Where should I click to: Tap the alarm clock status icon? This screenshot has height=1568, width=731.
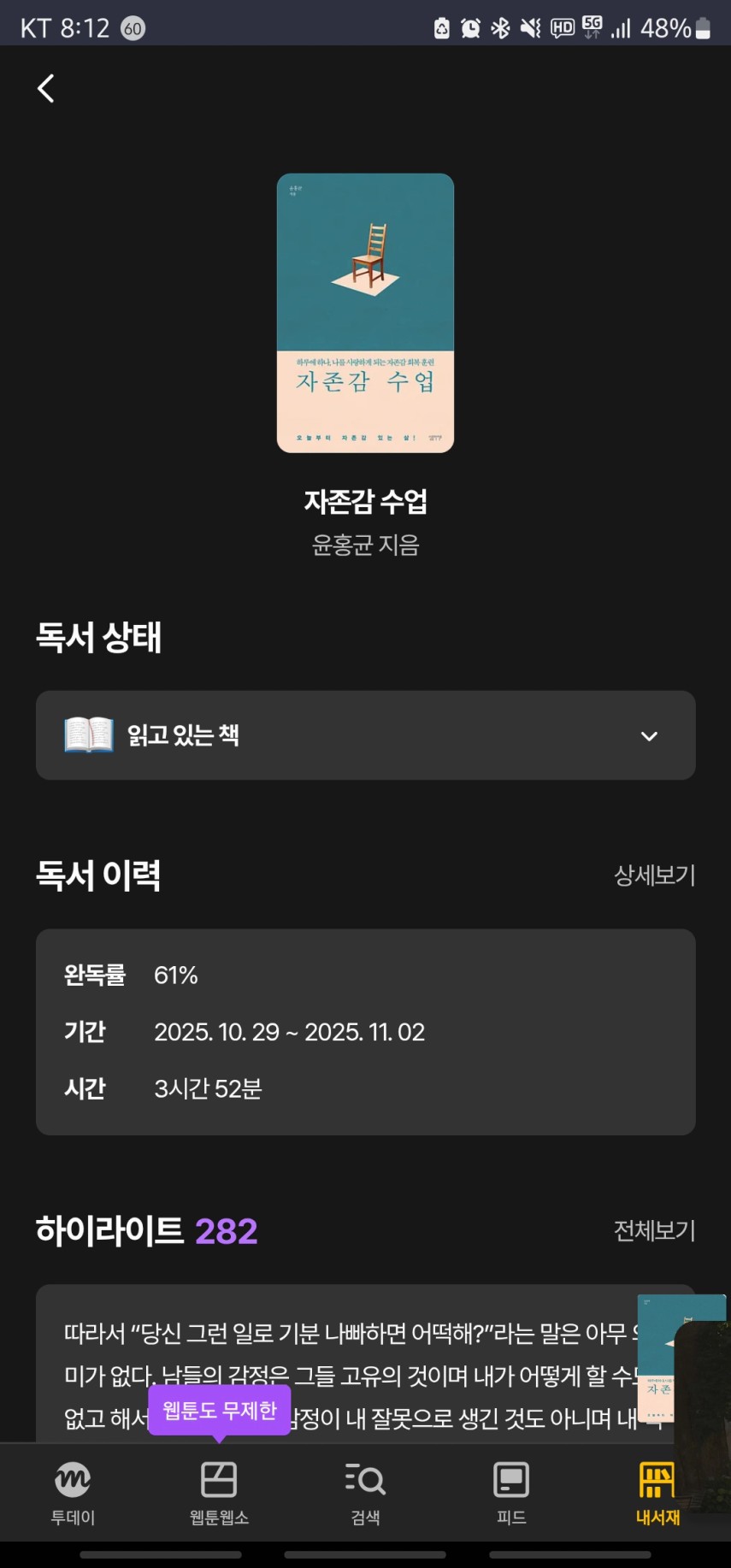tap(470, 28)
